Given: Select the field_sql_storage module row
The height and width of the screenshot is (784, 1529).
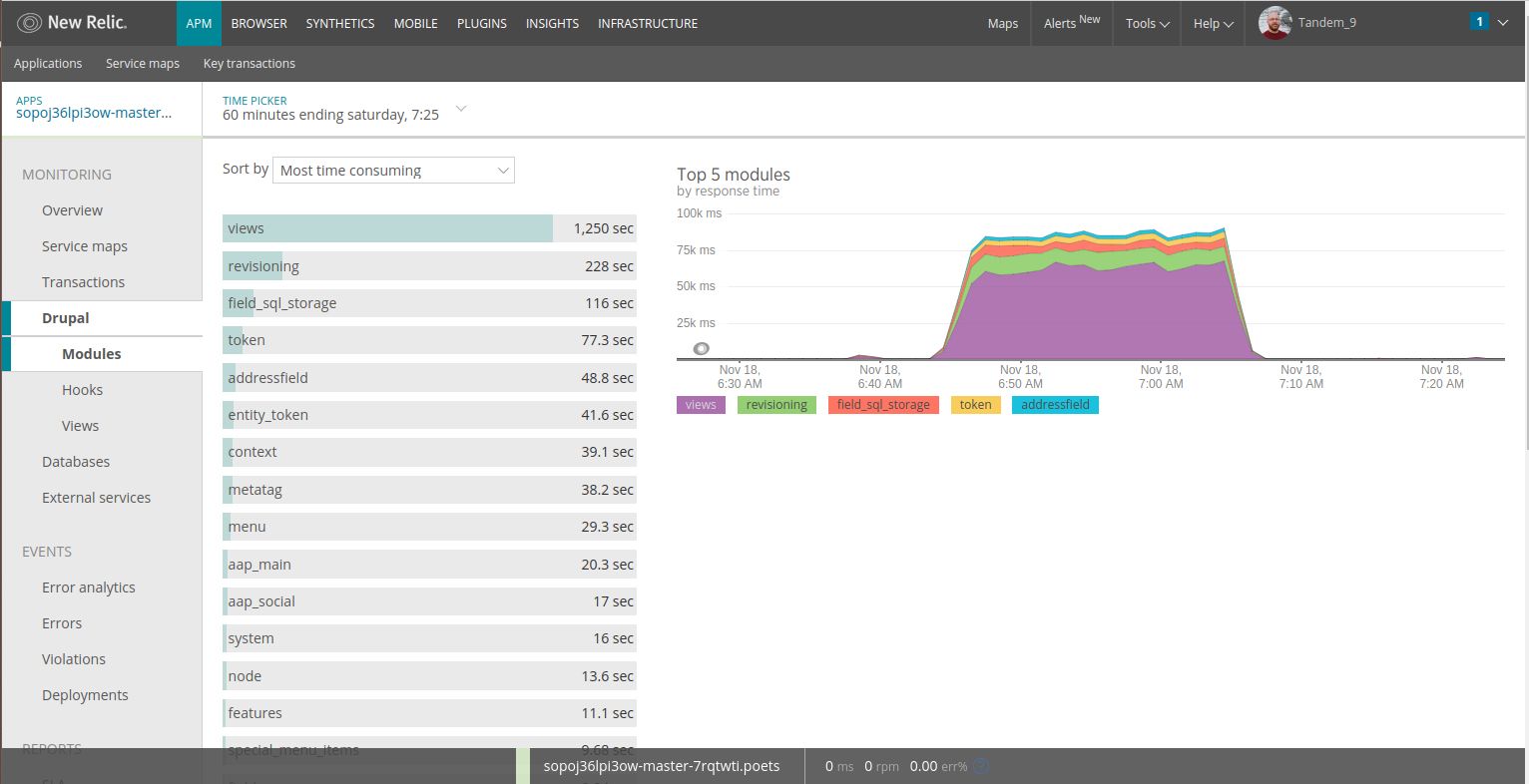Looking at the screenshot, I should coord(429,303).
